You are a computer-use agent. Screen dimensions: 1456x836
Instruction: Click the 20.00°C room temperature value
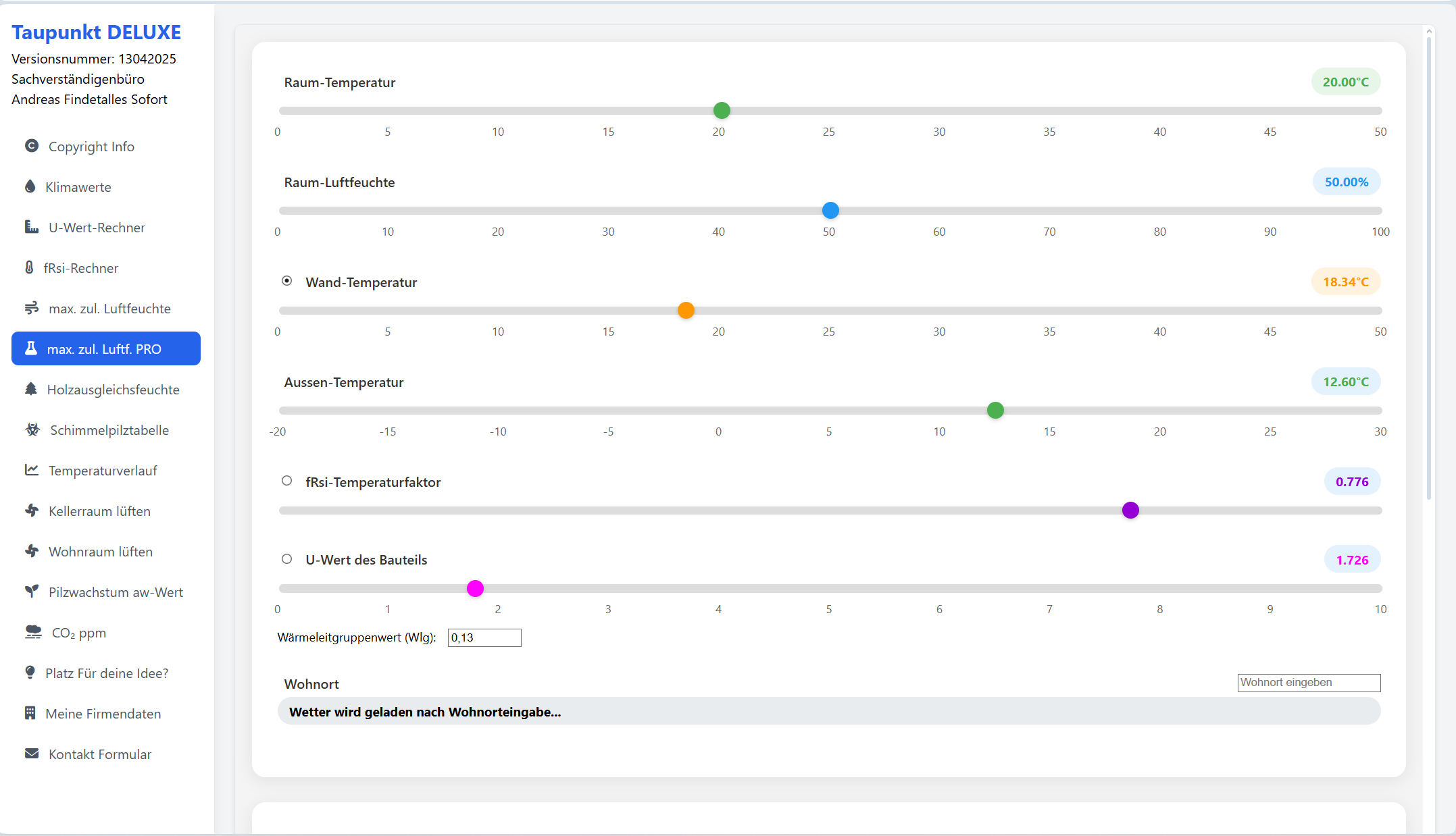point(1345,82)
